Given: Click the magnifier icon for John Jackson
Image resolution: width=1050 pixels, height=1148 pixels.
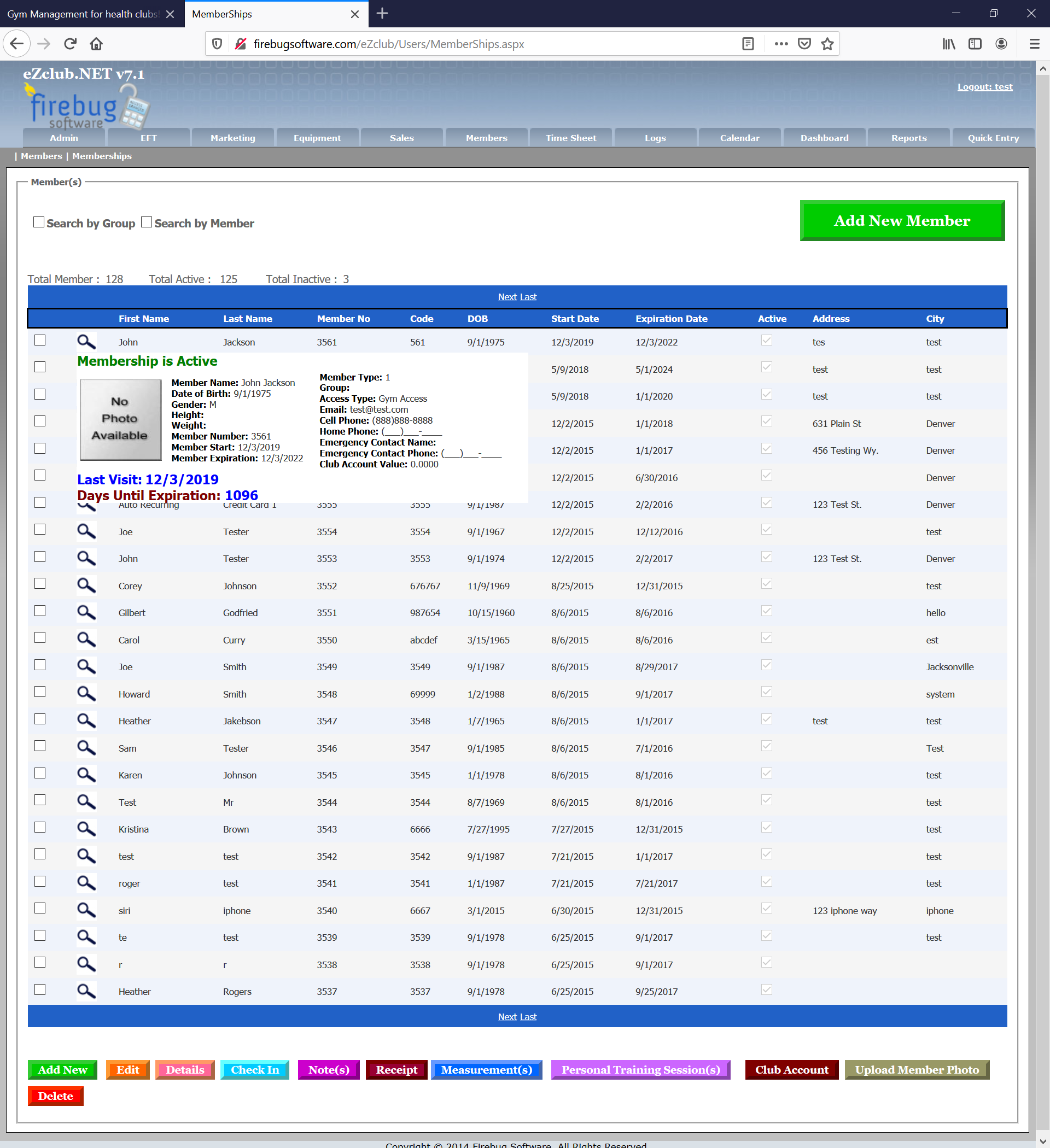Looking at the screenshot, I should coord(85,340).
